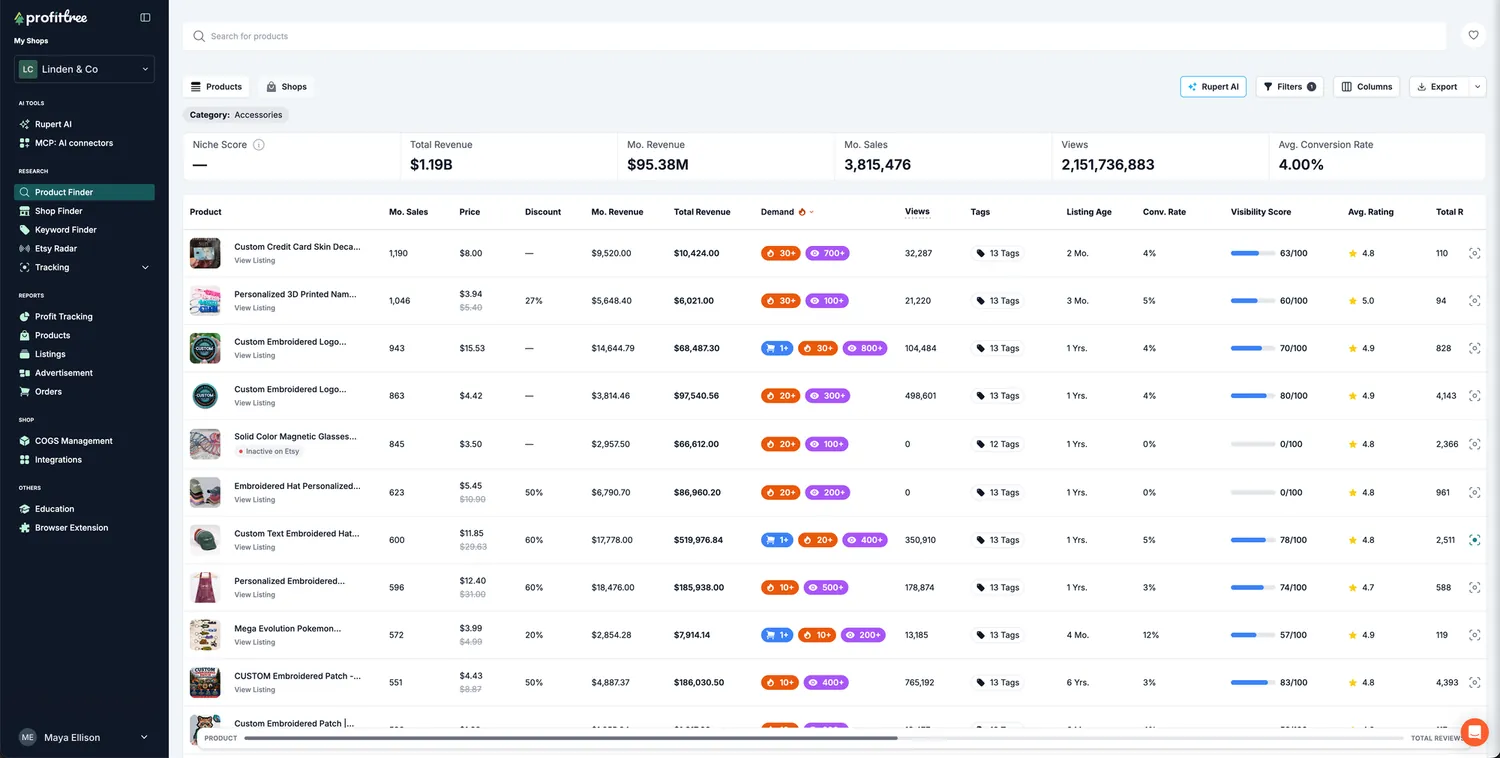Open the favorites heart icon

(x=1473, y=36)
